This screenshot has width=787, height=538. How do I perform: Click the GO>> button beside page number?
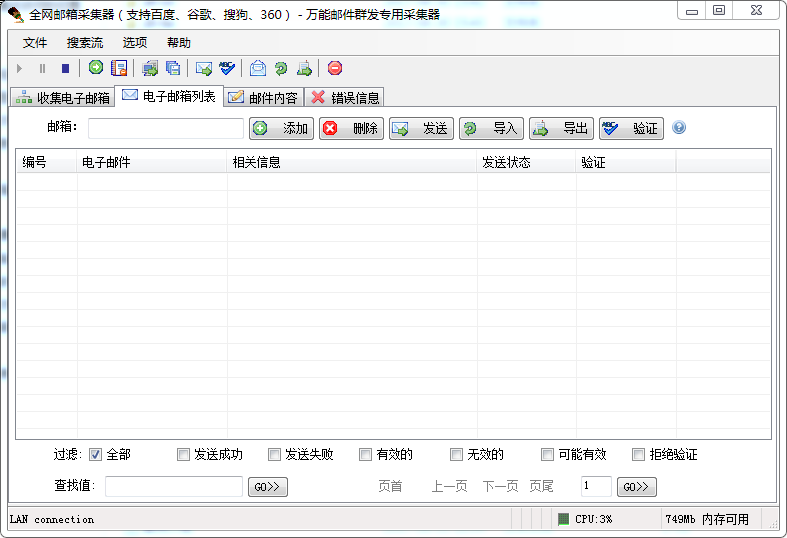(637, 487)
